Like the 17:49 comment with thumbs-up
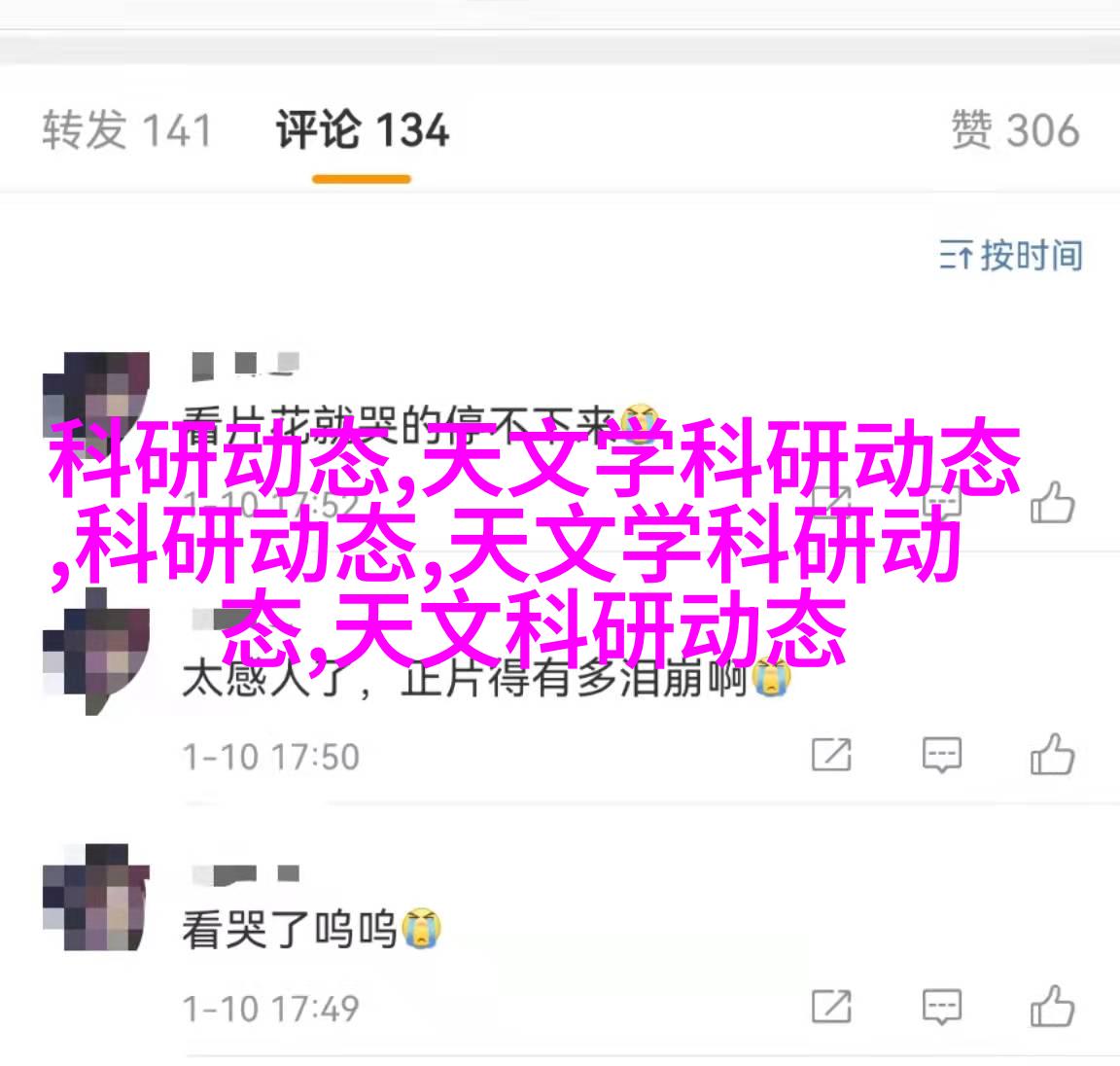This screenshot has height=1066, width=1120. tap(1052, 1006)
